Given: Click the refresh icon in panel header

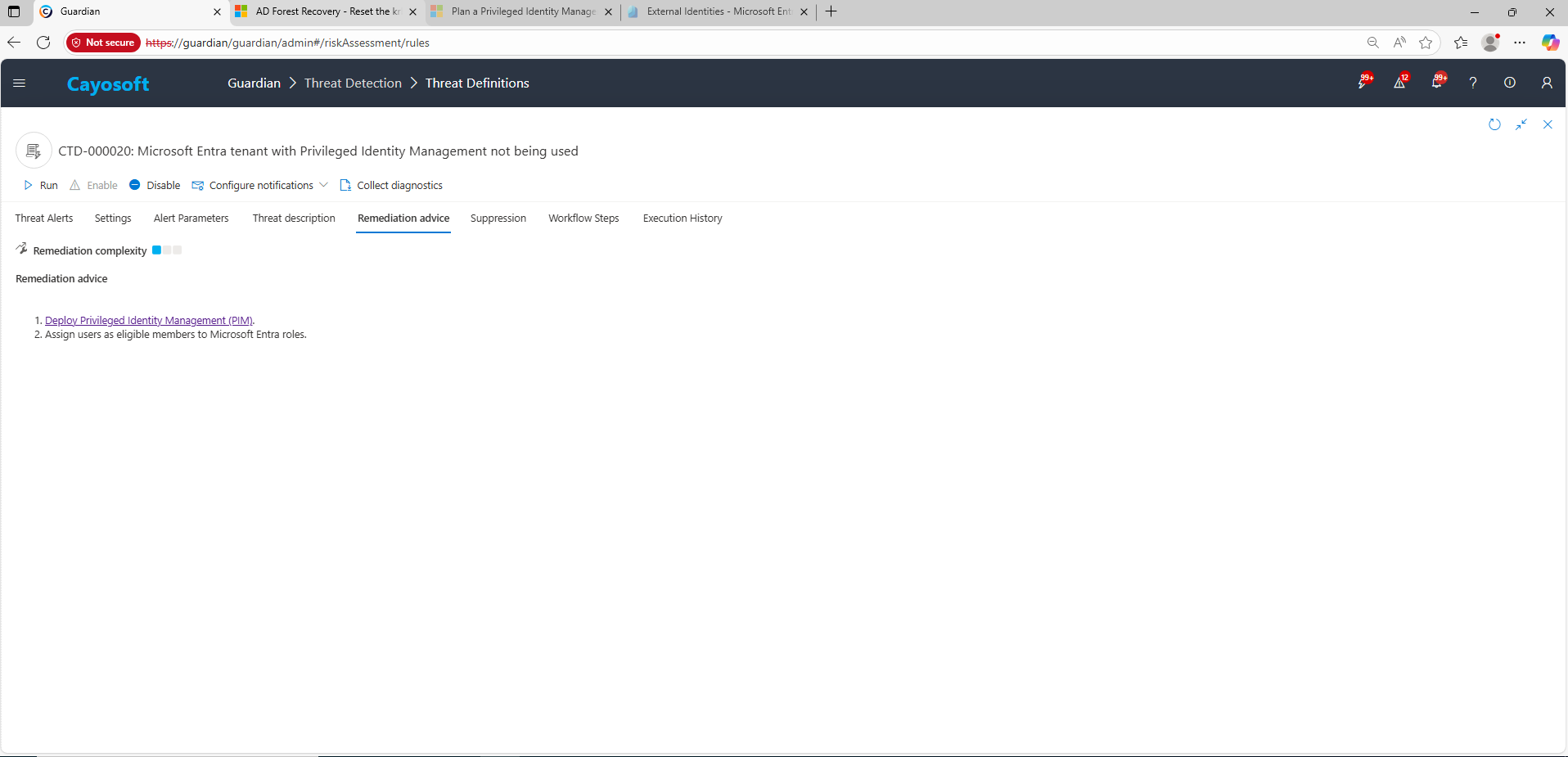Looking at the screenshot, I should 1494,124.
